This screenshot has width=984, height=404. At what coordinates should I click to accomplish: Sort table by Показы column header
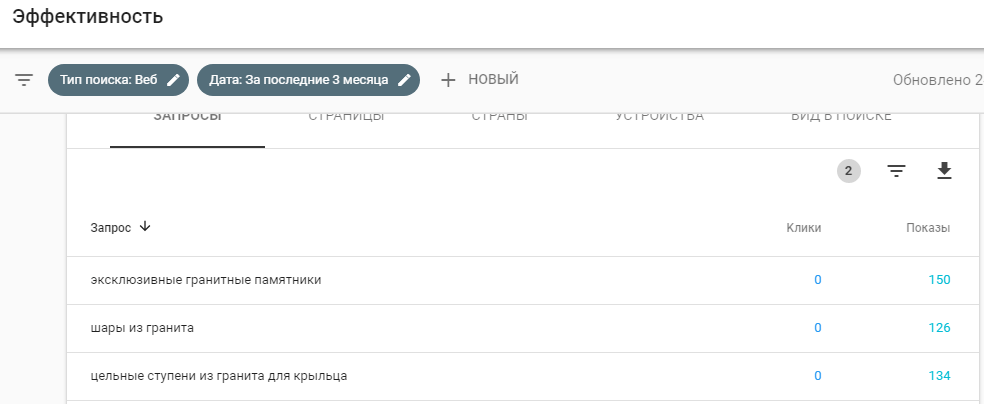point(927,228)
